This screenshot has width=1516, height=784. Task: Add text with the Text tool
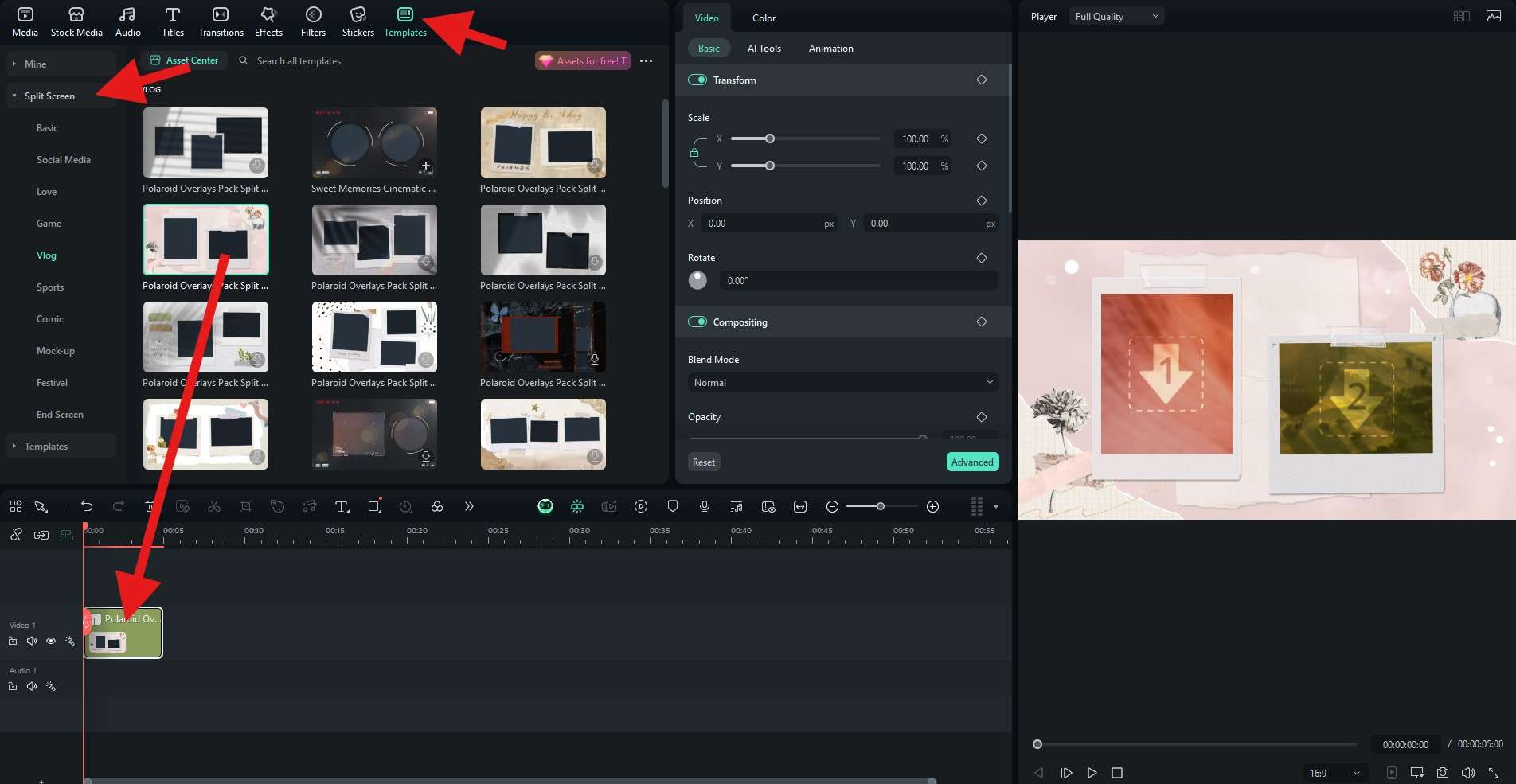(342, 506)
